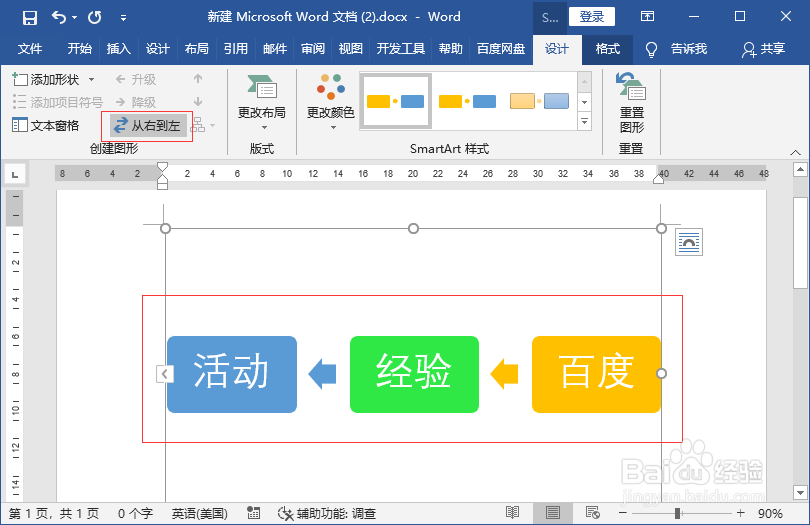Viewport: 810px width, 525px height.
Task: Open ribbon display options icon
Action: coord(647,17)
